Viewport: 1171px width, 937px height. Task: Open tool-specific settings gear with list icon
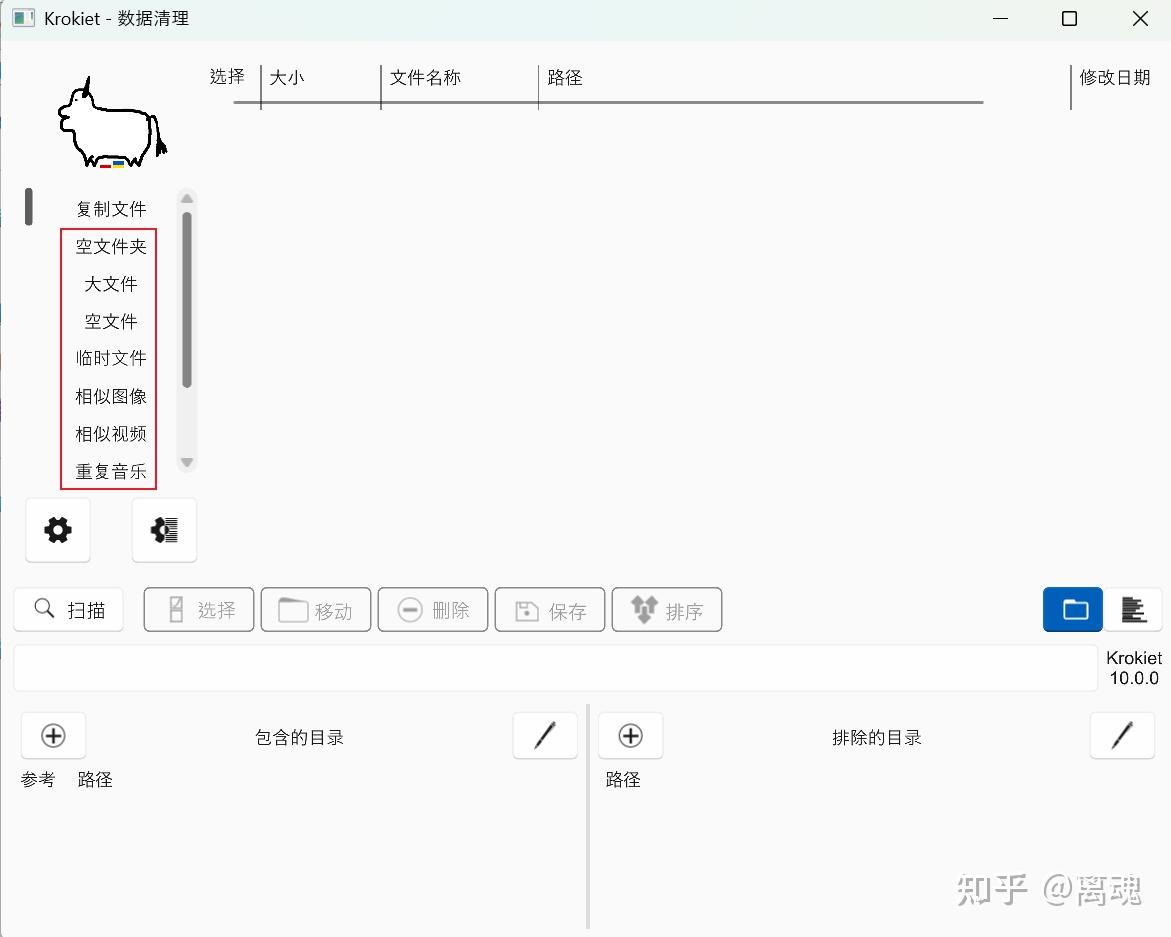[x=164, y=530]
